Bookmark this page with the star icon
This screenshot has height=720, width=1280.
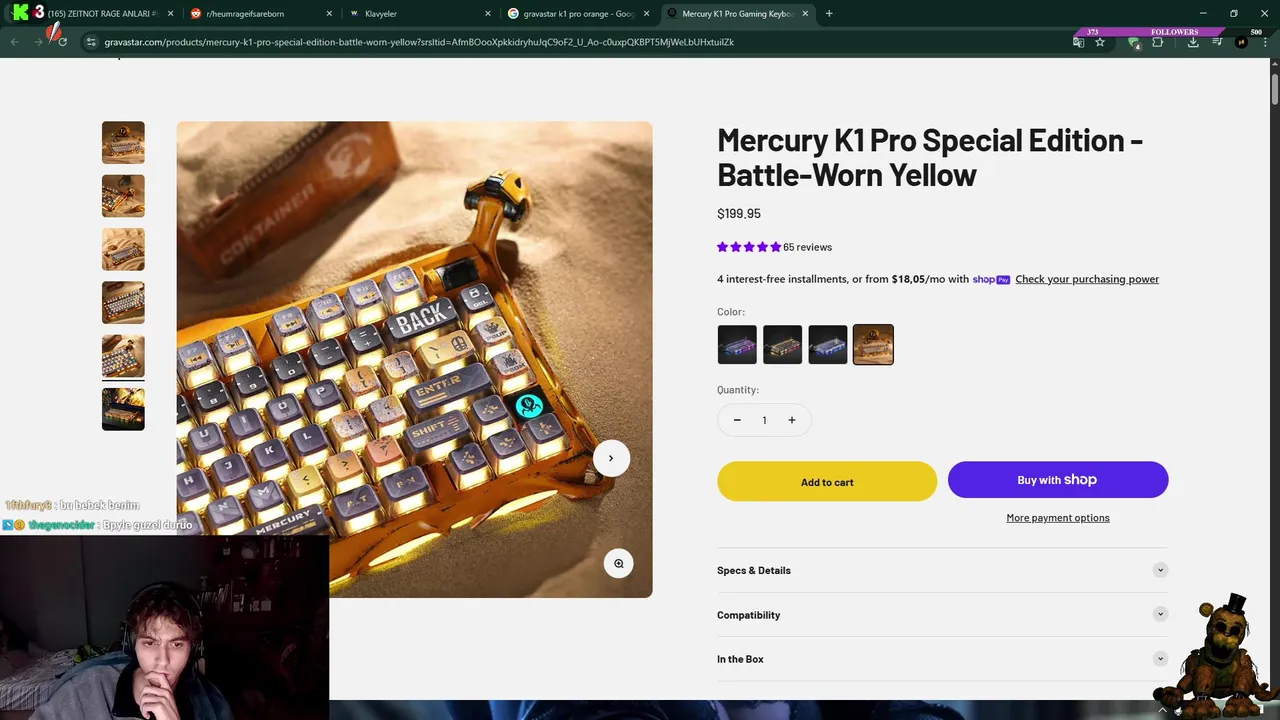click(x=1100, y=42)
